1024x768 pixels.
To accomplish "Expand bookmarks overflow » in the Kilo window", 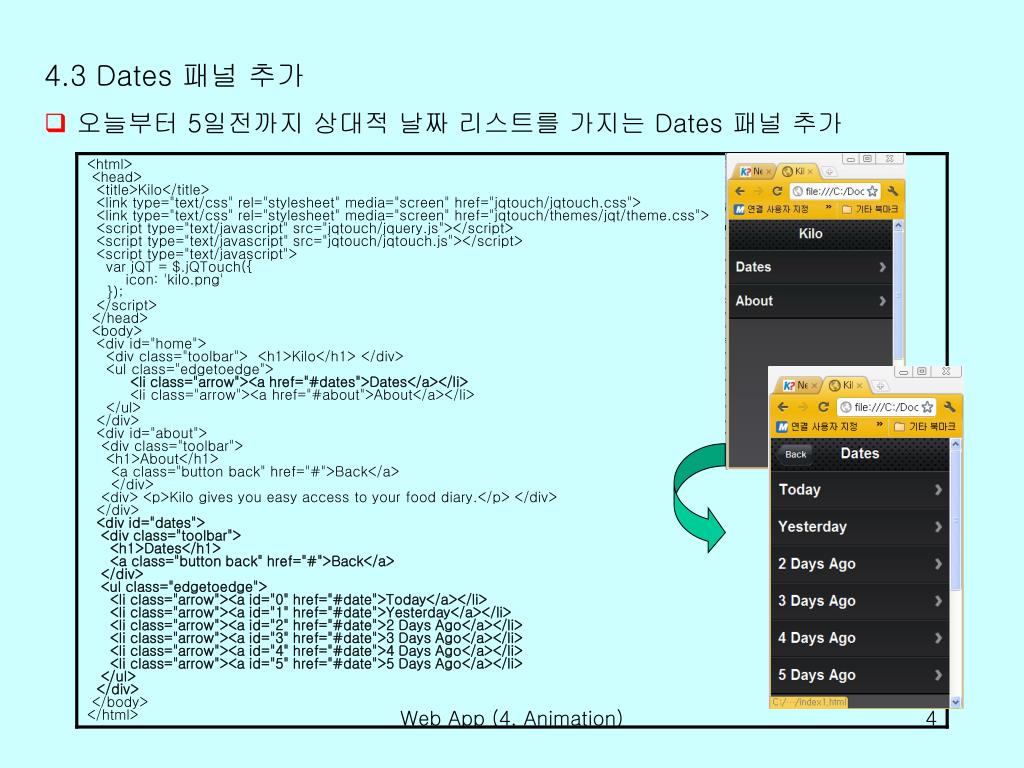I will click(x=828, y=207).
